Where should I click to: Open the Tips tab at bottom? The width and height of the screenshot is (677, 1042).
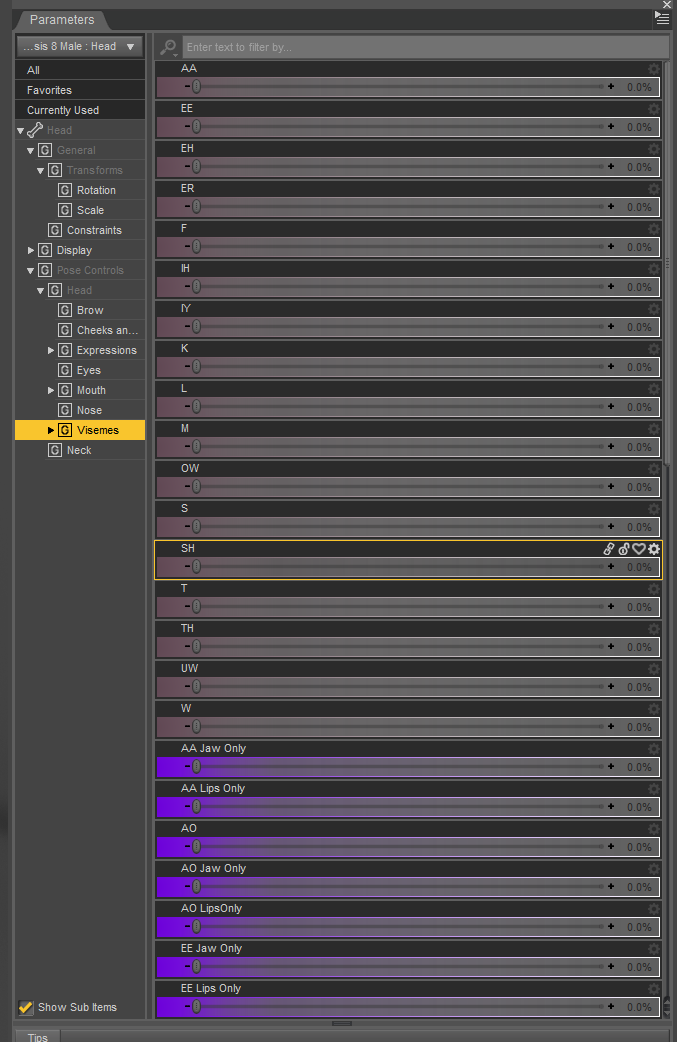[x=38, y=1036]
